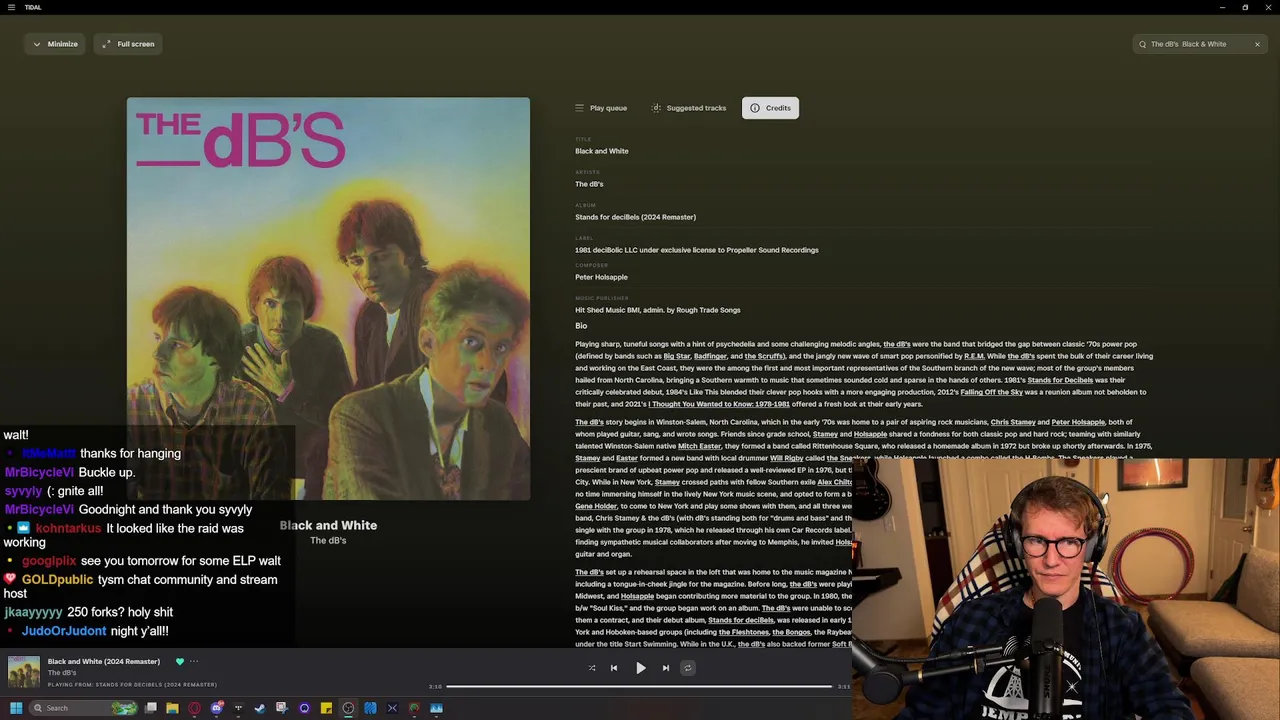The width and height of the screenshot is (1280, 720).
Task: Click the Play queue list icon
Action: click(579, 108)
